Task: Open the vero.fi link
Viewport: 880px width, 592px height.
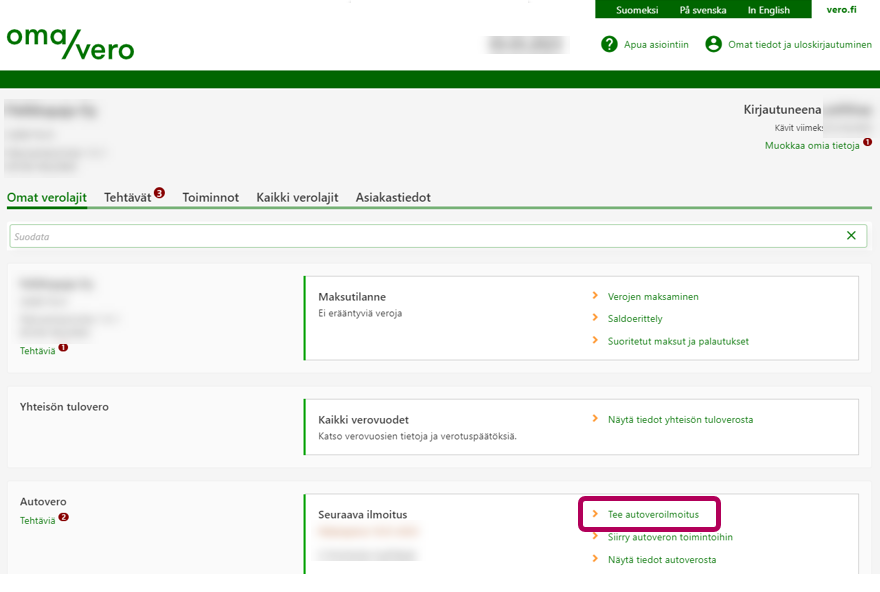Action: (x=841, y=10)
